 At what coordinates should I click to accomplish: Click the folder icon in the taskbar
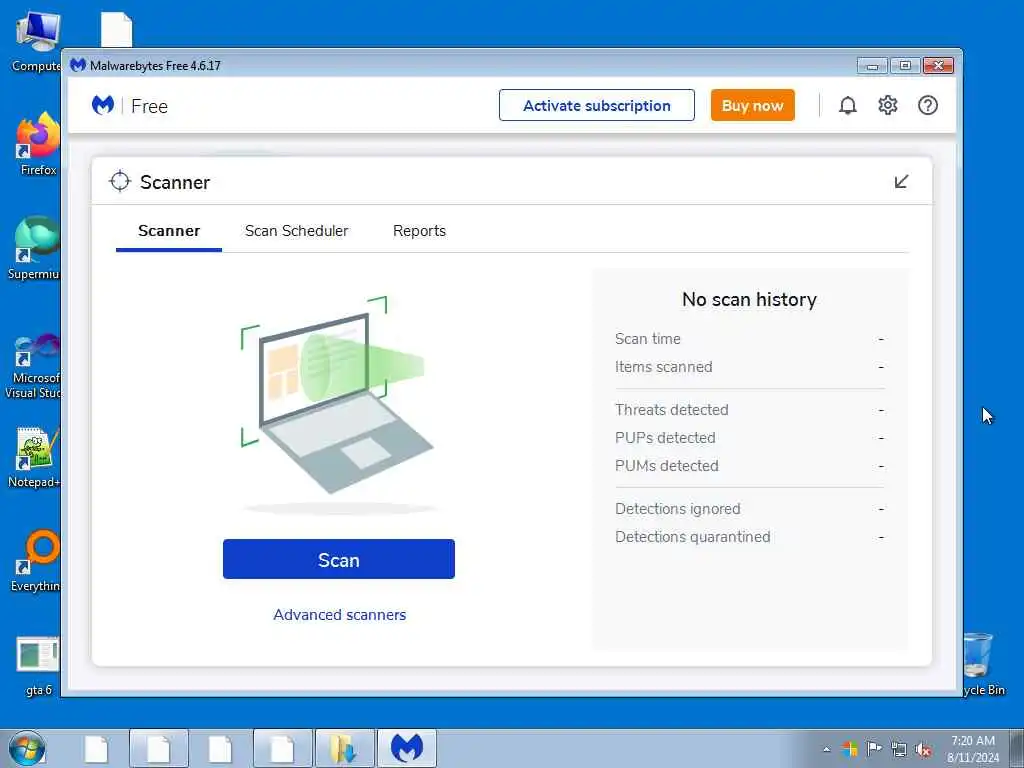(x=344, y=748)
